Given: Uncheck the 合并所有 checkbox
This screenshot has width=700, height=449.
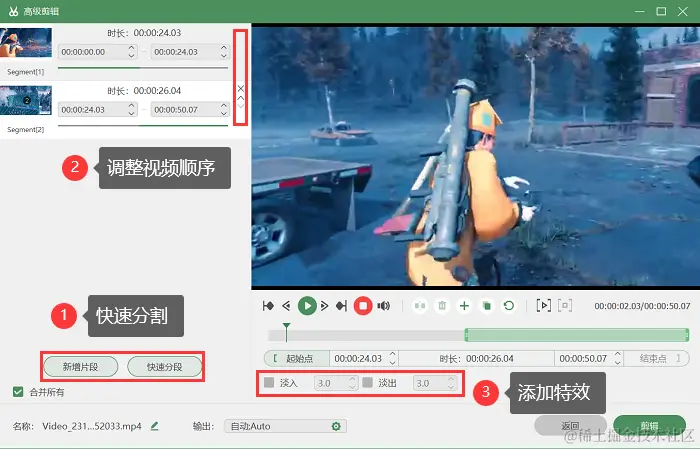Looking at the screenshot, I should [x=18, y=392].
